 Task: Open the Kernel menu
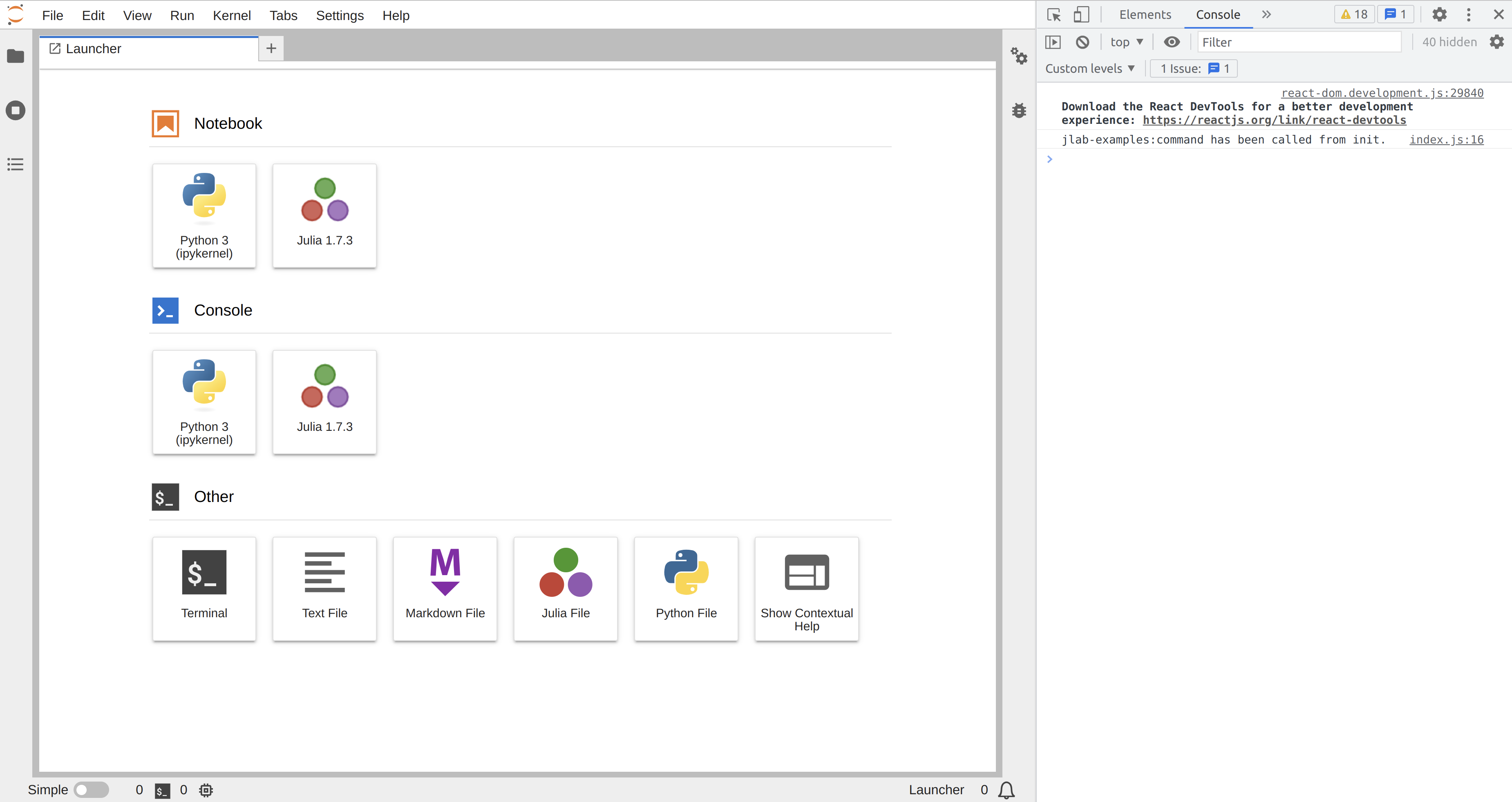[231, 15]
